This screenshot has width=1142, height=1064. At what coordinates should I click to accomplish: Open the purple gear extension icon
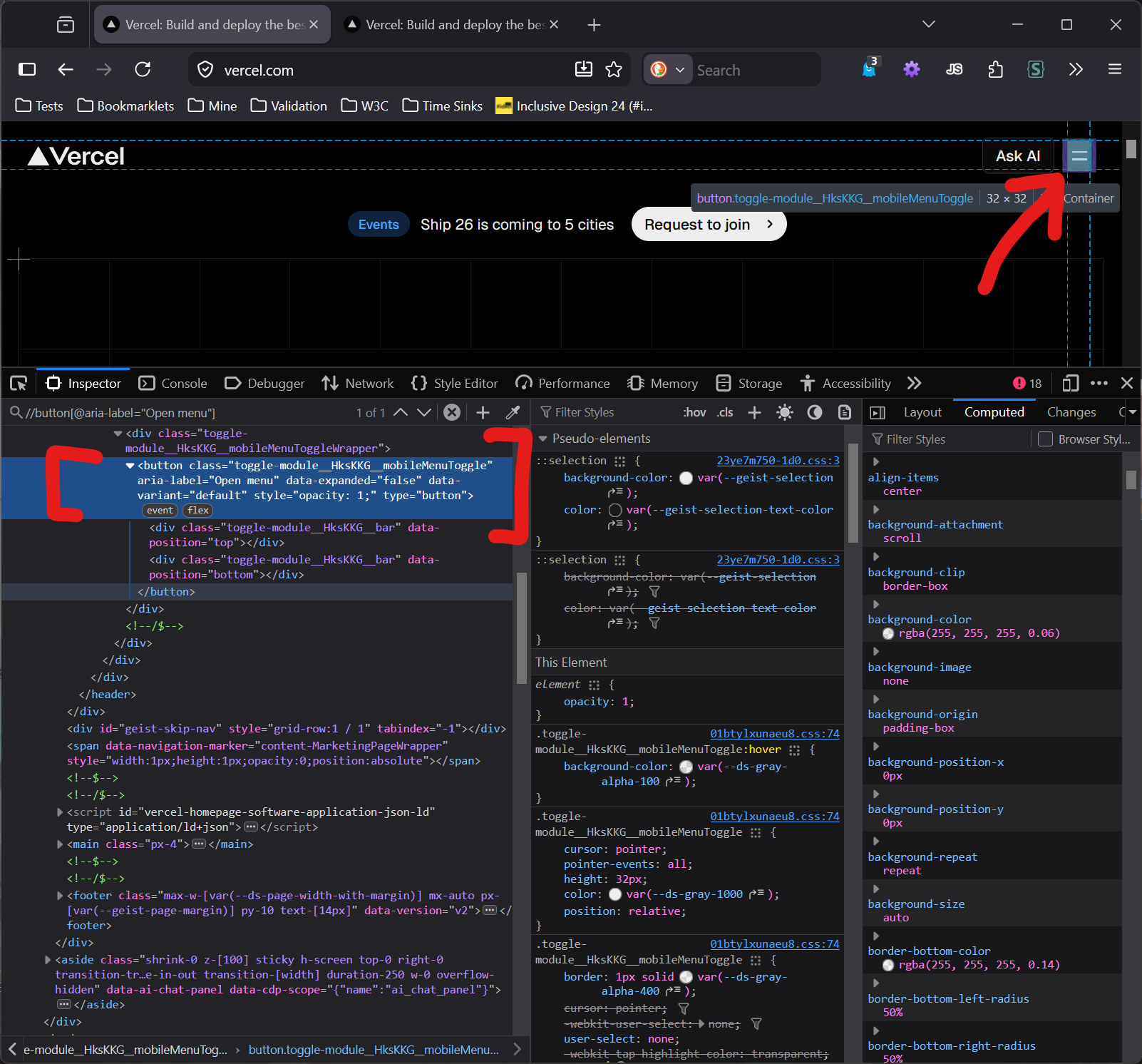[912, 69]
